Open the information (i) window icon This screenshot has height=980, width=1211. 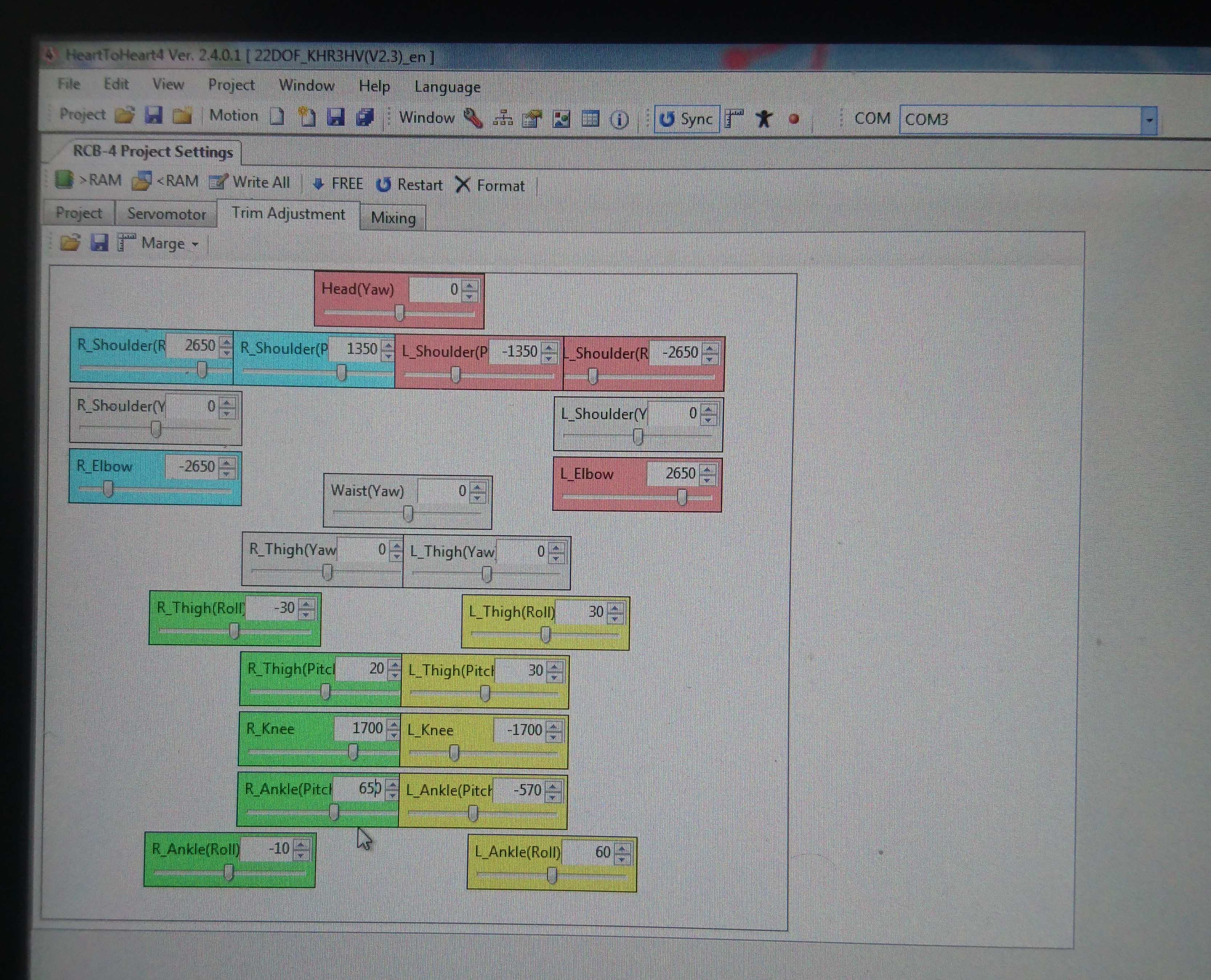tap(619, 120)
